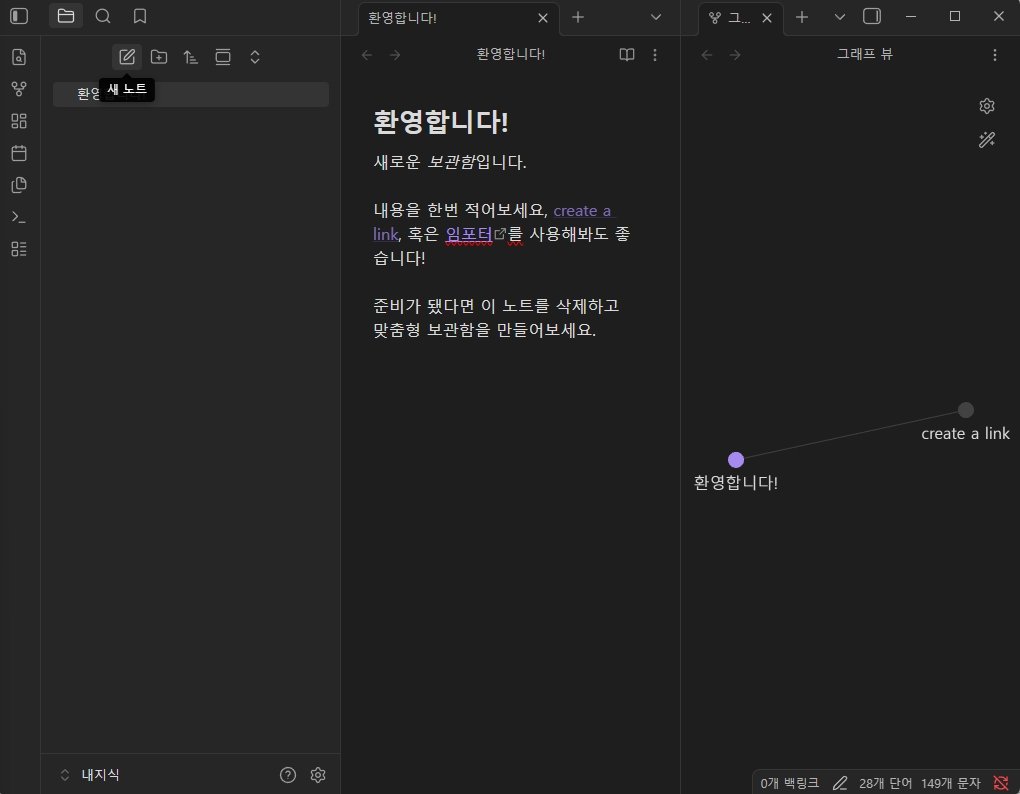
Task: Open more options for 그래프 뷰
Action: tap(994, 55)
